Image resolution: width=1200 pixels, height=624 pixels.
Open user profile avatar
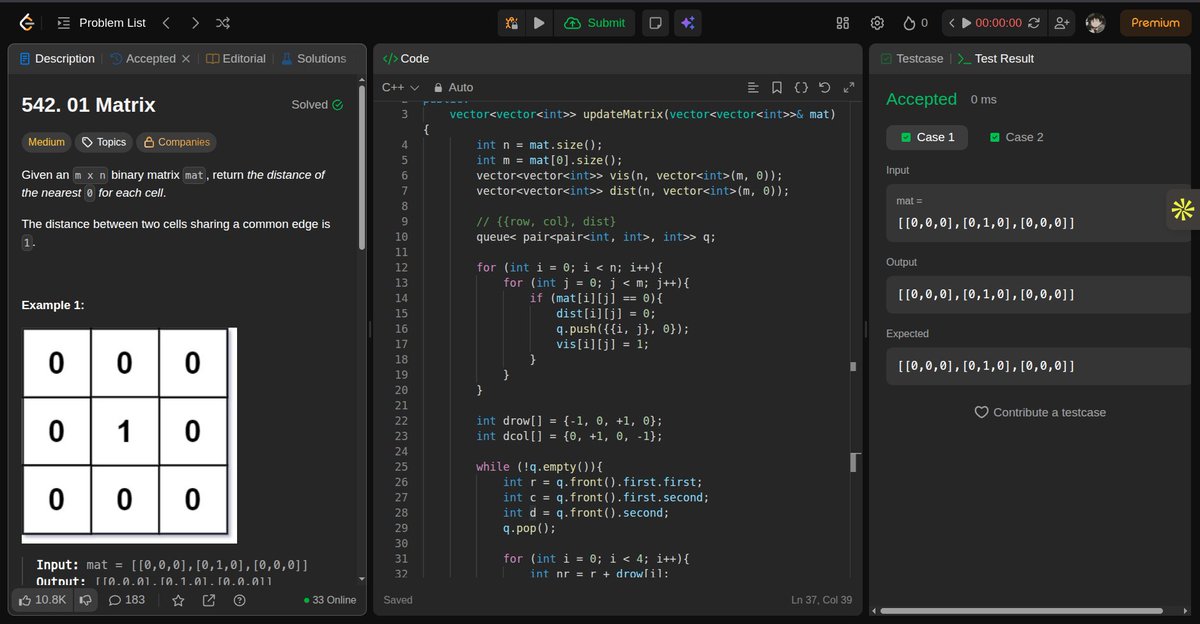[x=1096, y=22]
